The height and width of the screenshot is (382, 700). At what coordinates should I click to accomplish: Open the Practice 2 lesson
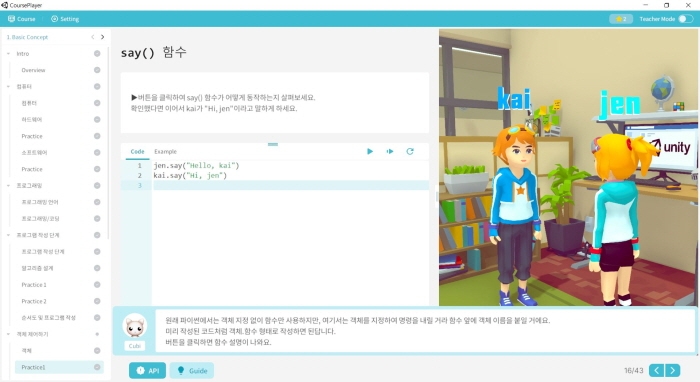pyautogui.click(x=33, y=301)
